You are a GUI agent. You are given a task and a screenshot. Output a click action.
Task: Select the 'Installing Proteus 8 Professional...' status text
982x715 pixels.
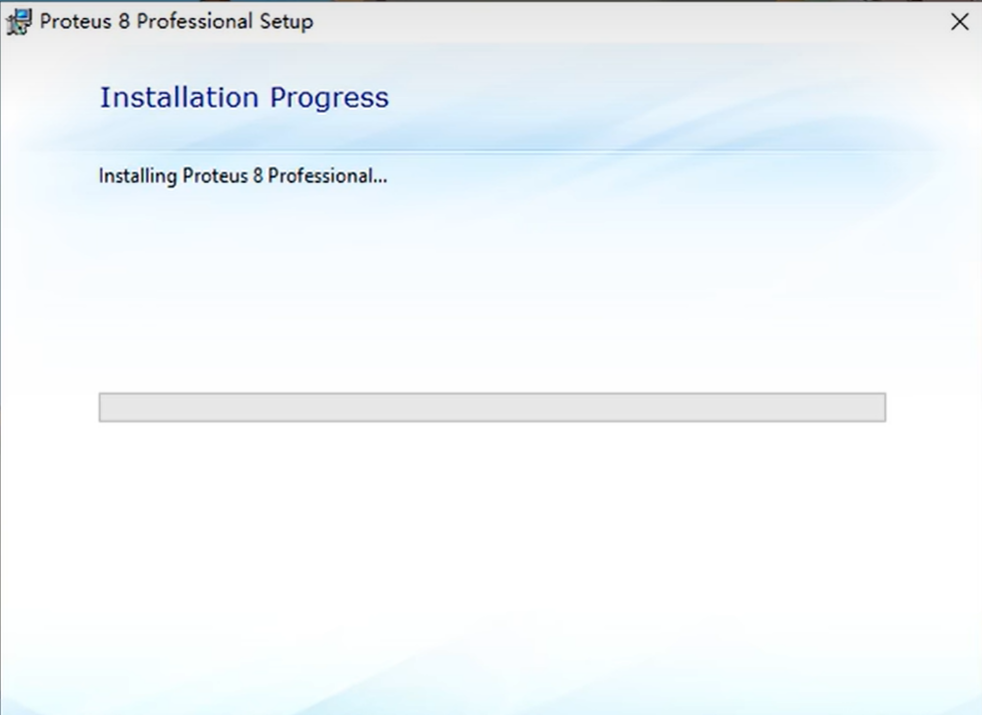coord(243,176)
